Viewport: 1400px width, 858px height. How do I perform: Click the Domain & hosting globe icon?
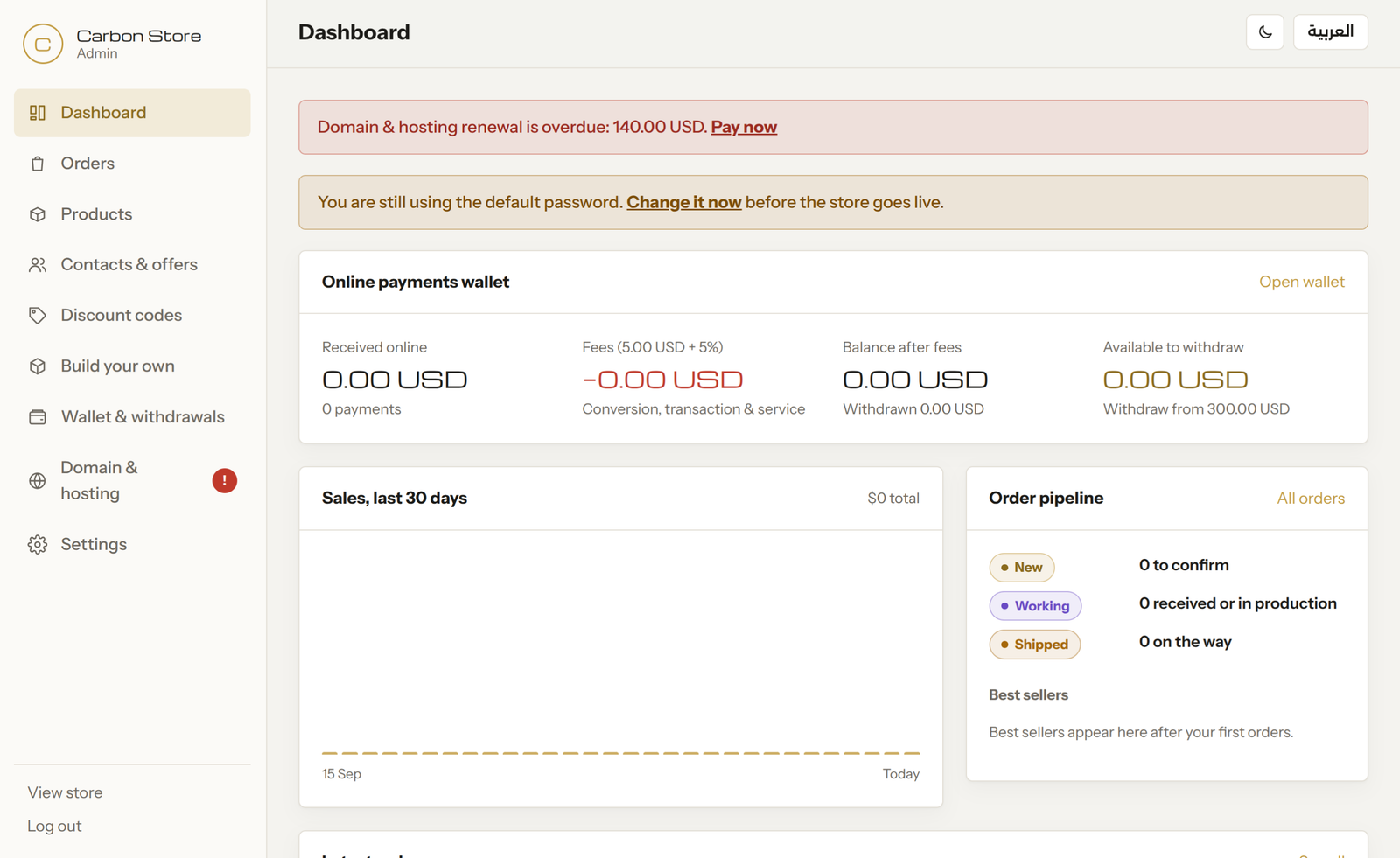pos(38,481)
